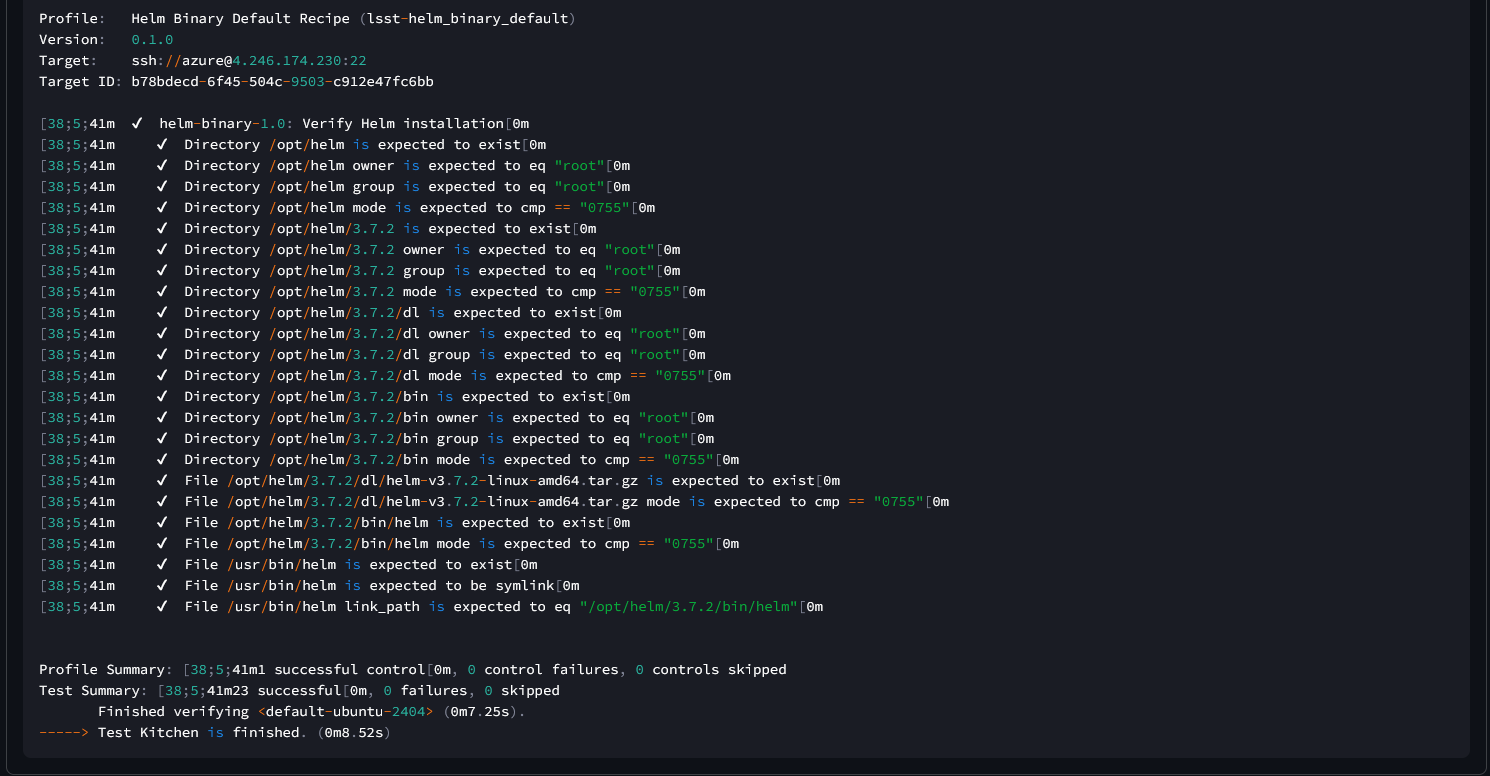Click checkmark beside /opt/helm/3.7.2/bin group line

click(x=162, y=439)
